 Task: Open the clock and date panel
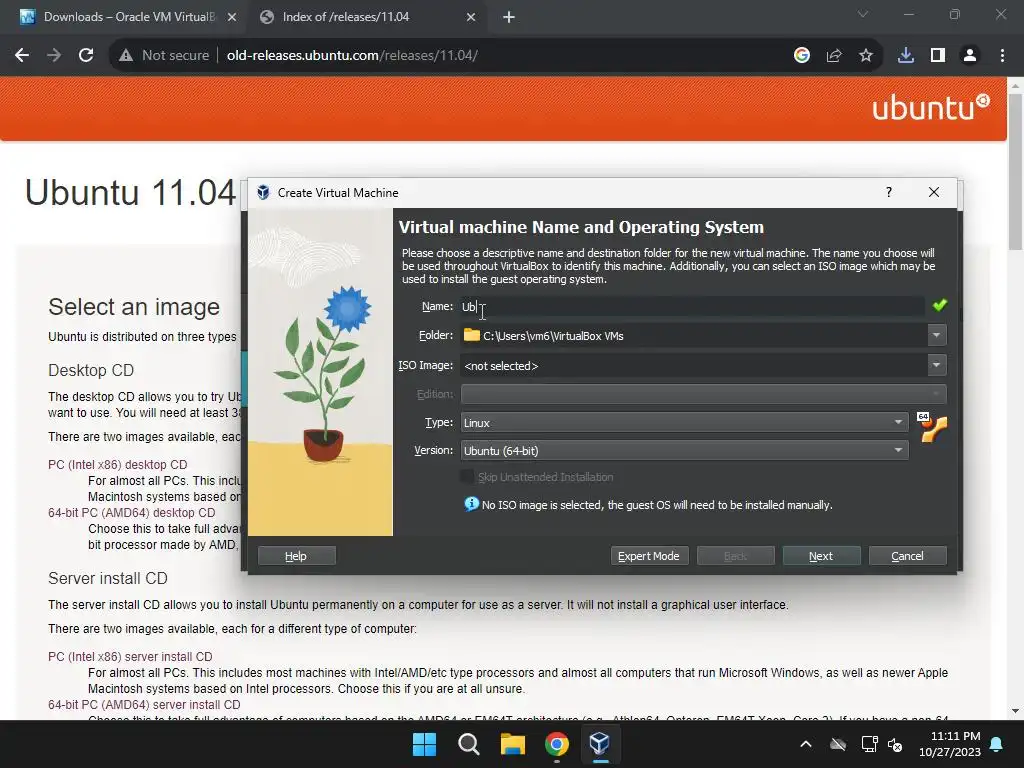(950, 744)
